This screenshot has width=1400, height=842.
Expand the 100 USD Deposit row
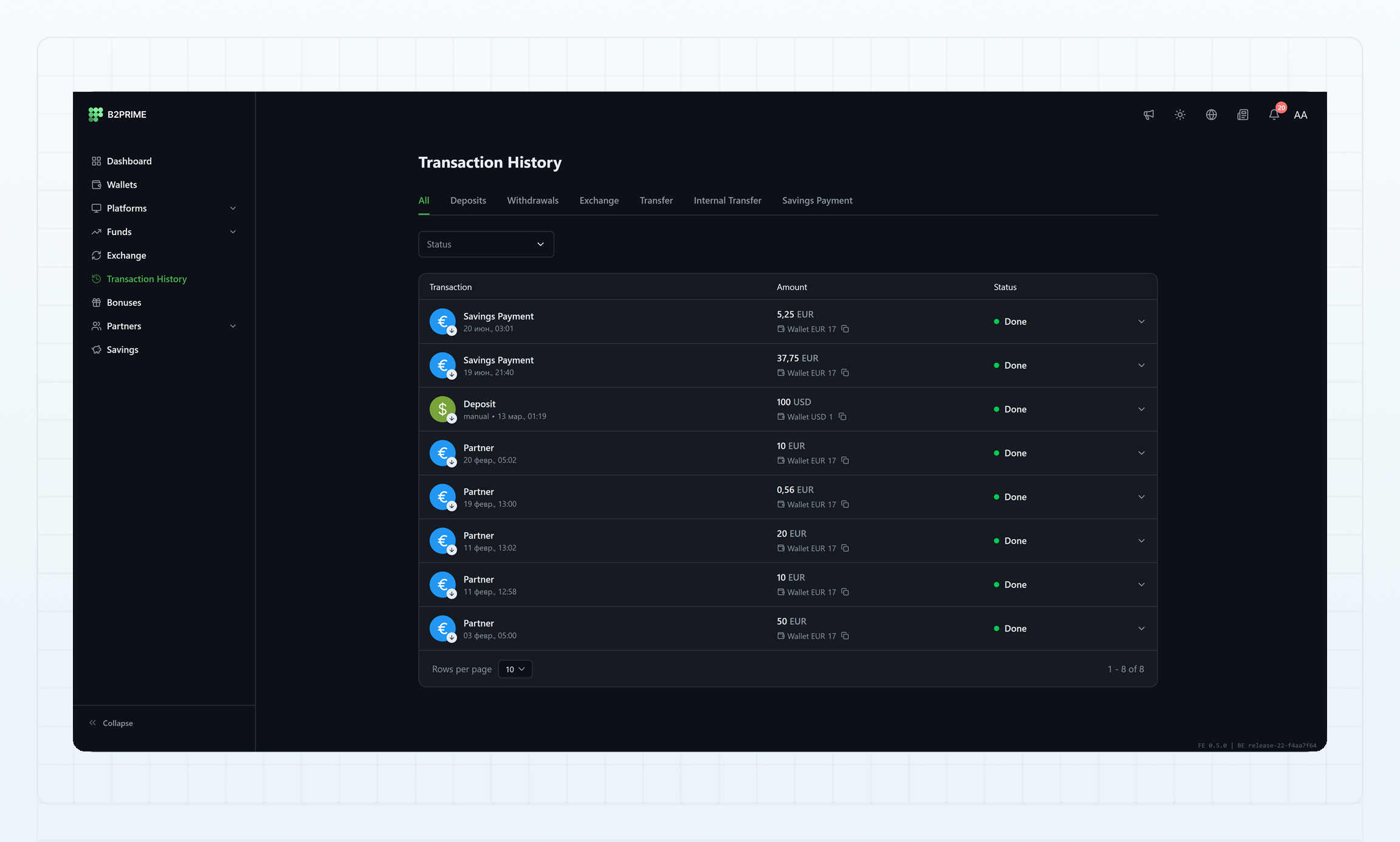[x=1141, y=409]
